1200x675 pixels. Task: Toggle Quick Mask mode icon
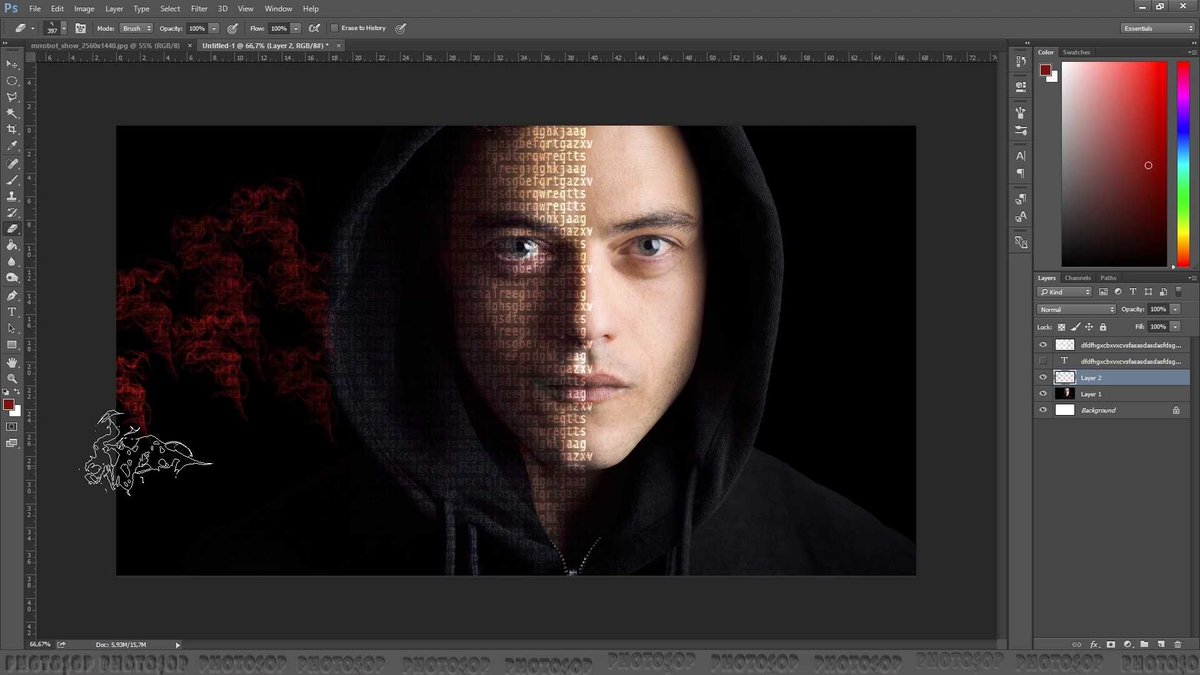(x=12, y=426)
